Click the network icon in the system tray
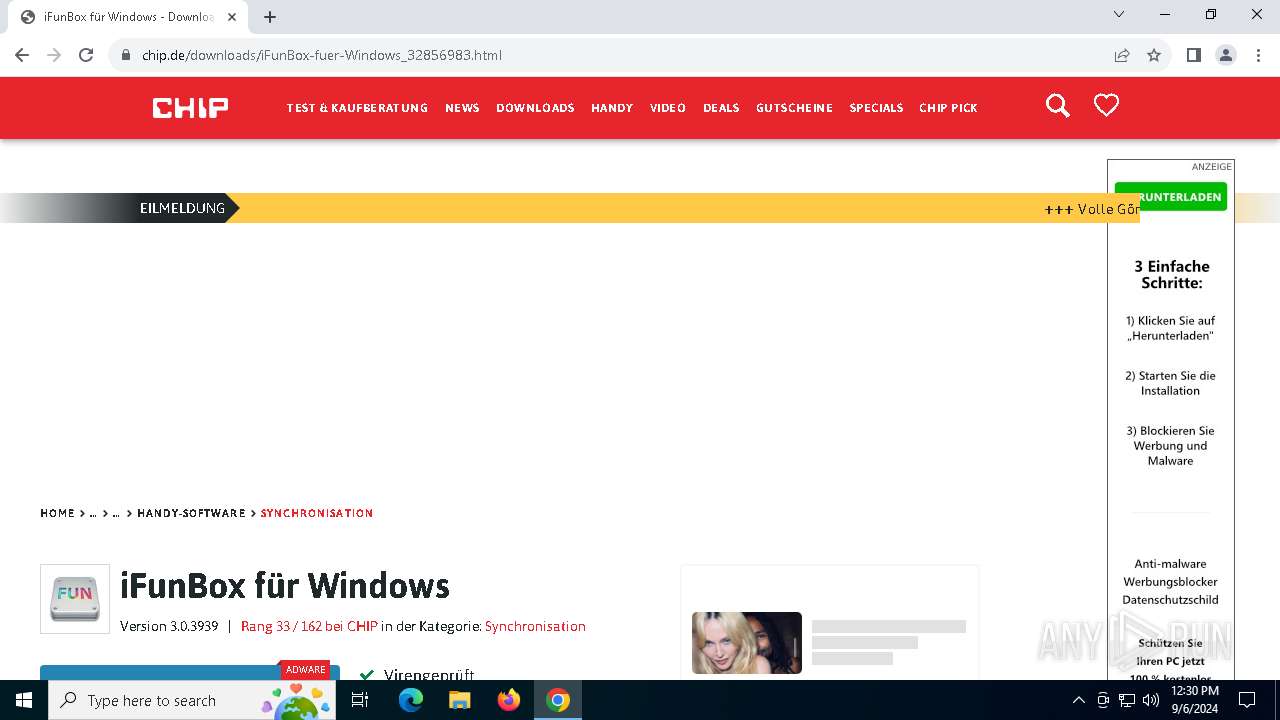Image resolution: width=1280 pixels, height=720 pixels. (x=1127, y=700)
